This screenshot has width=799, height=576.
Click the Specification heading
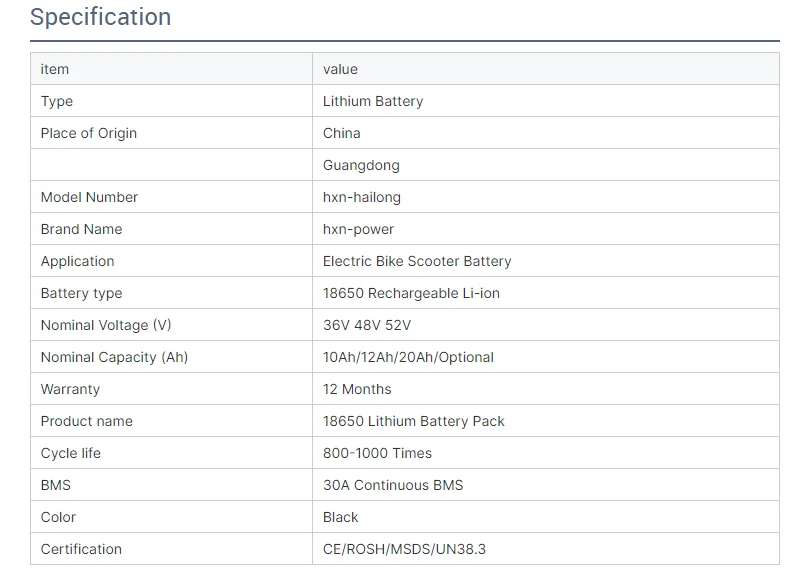pyautogui.click(x=100, y=17)
